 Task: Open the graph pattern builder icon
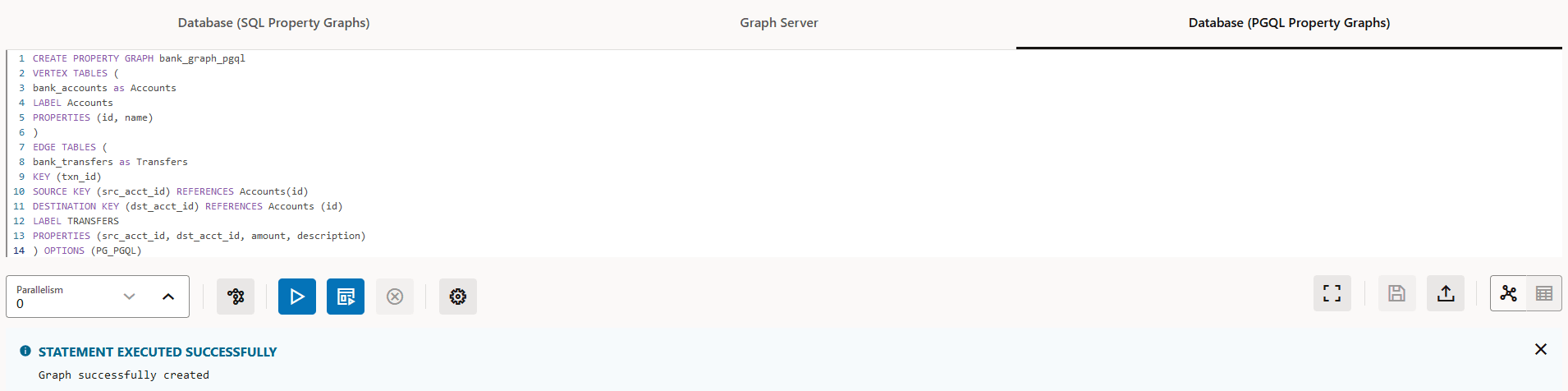[236, 297]
